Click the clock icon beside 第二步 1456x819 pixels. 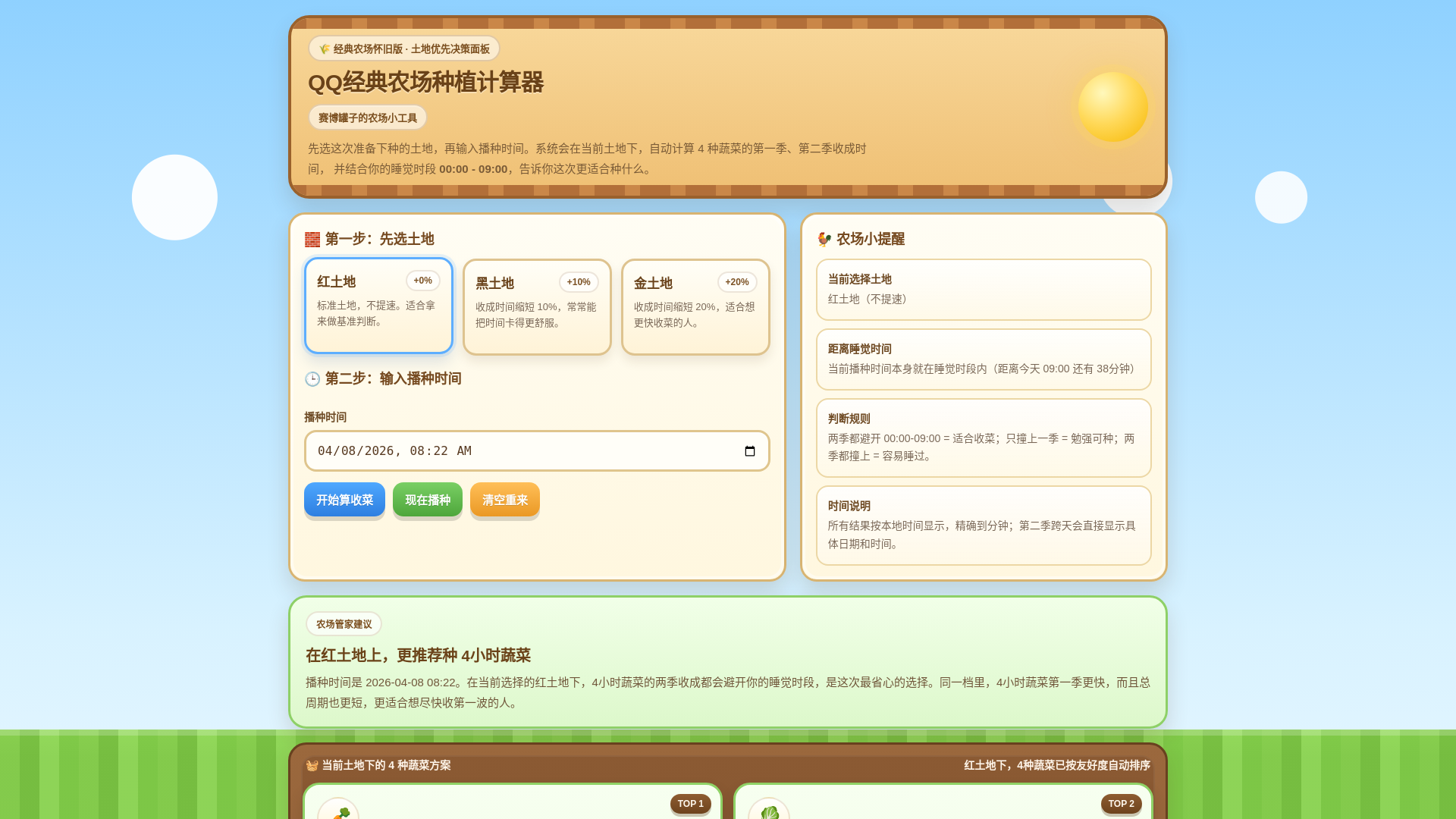(312, 379)
